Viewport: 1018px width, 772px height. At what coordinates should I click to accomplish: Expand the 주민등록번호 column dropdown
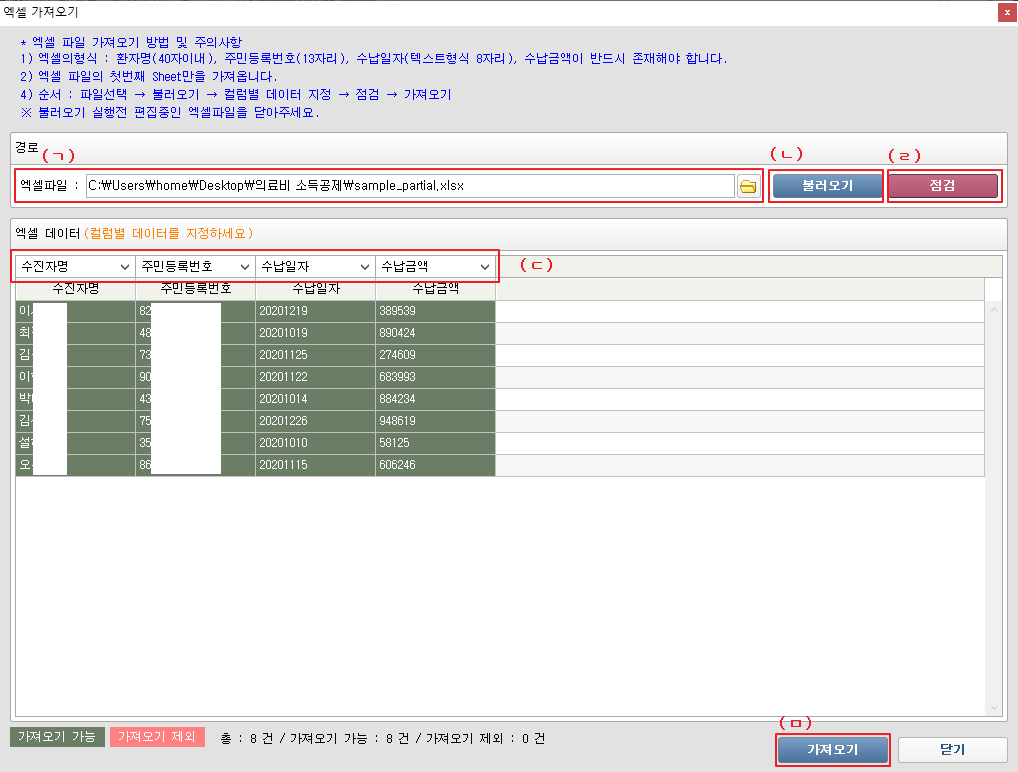tap(195, 267)
